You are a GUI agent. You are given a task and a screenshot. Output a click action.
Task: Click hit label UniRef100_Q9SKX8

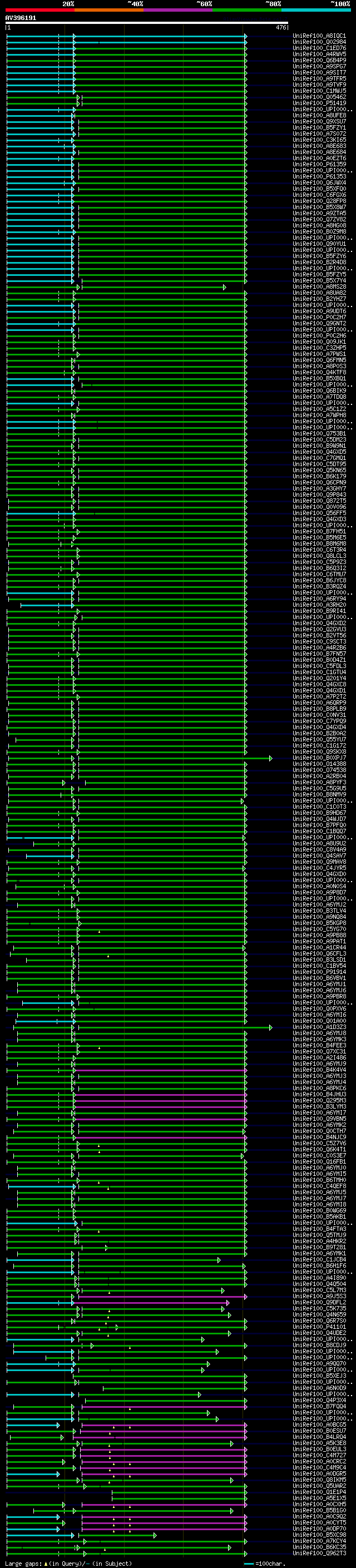point(319,752)
